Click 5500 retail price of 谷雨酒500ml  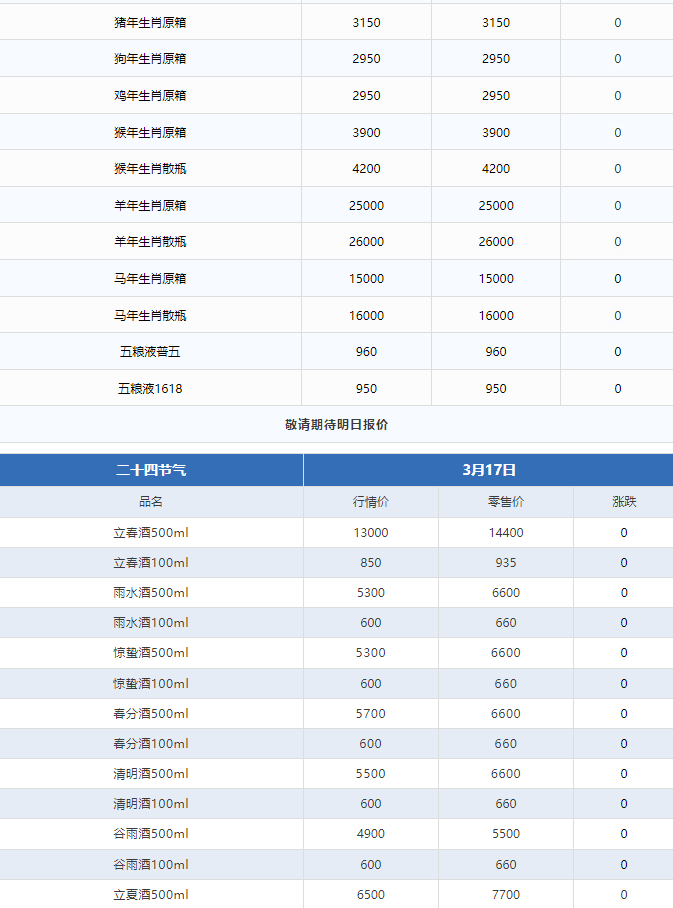pos(506,834)
